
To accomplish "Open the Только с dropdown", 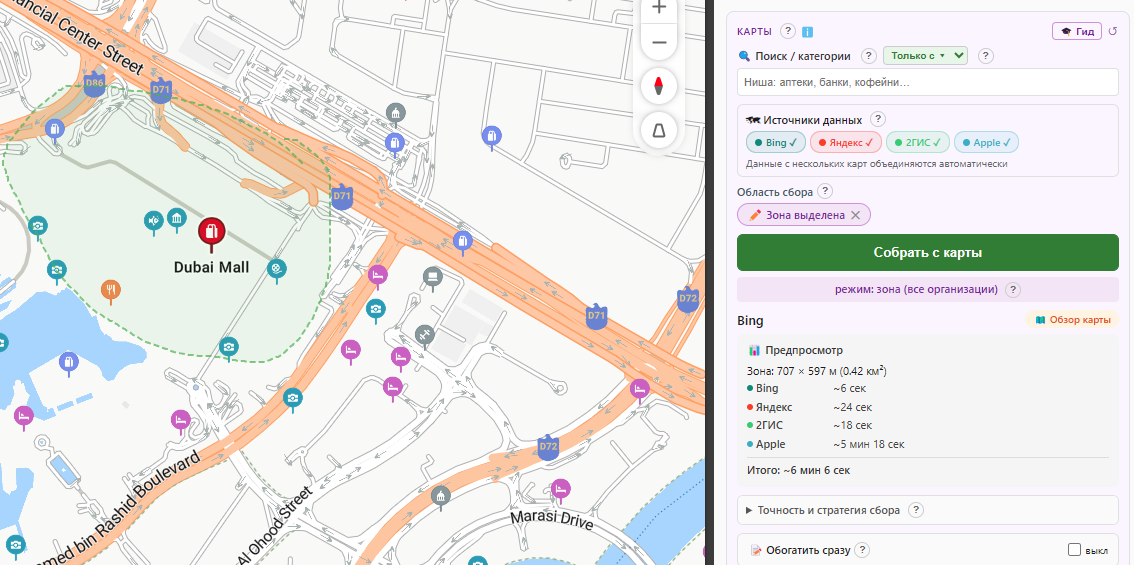I will (x=925, y=56).
